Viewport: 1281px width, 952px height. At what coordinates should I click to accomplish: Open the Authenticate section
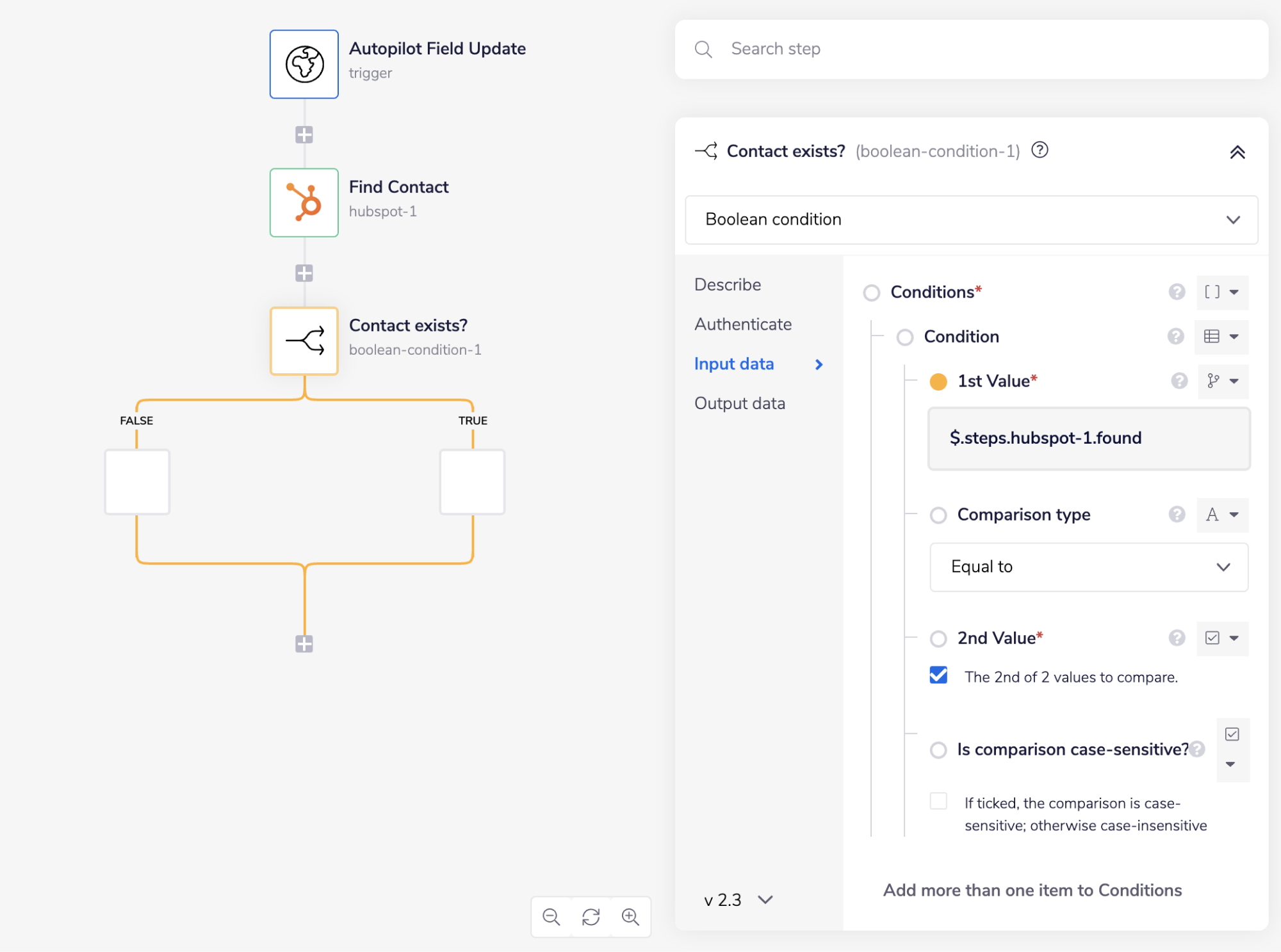pos(742,324)
